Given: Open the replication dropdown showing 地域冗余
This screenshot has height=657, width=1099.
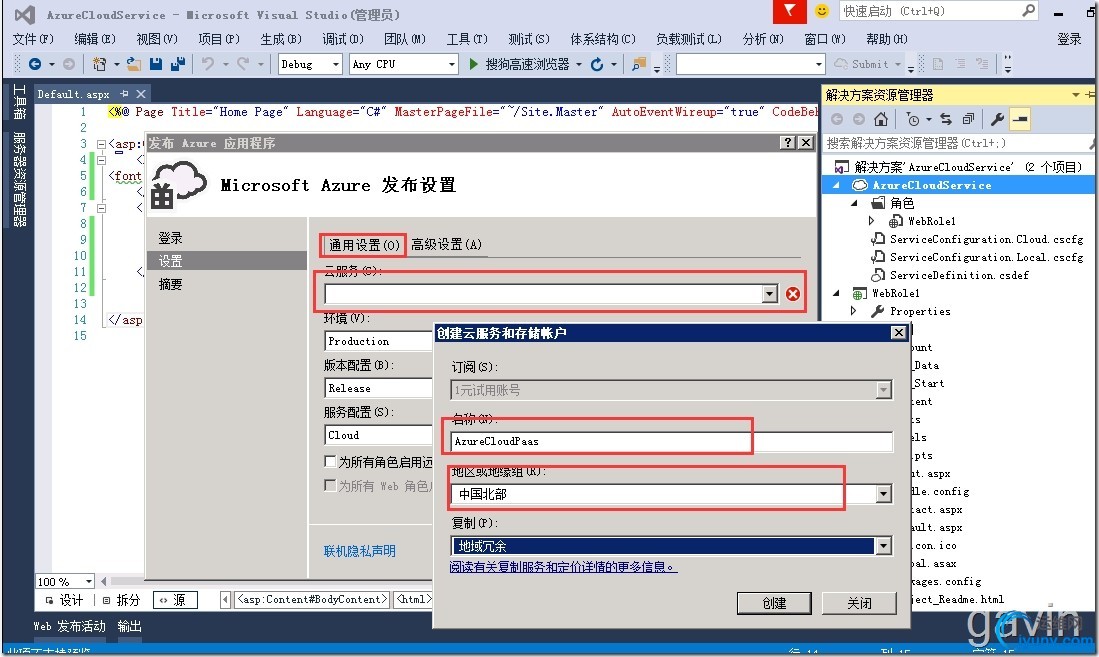Looking at the screenshot, I should 883,546.
